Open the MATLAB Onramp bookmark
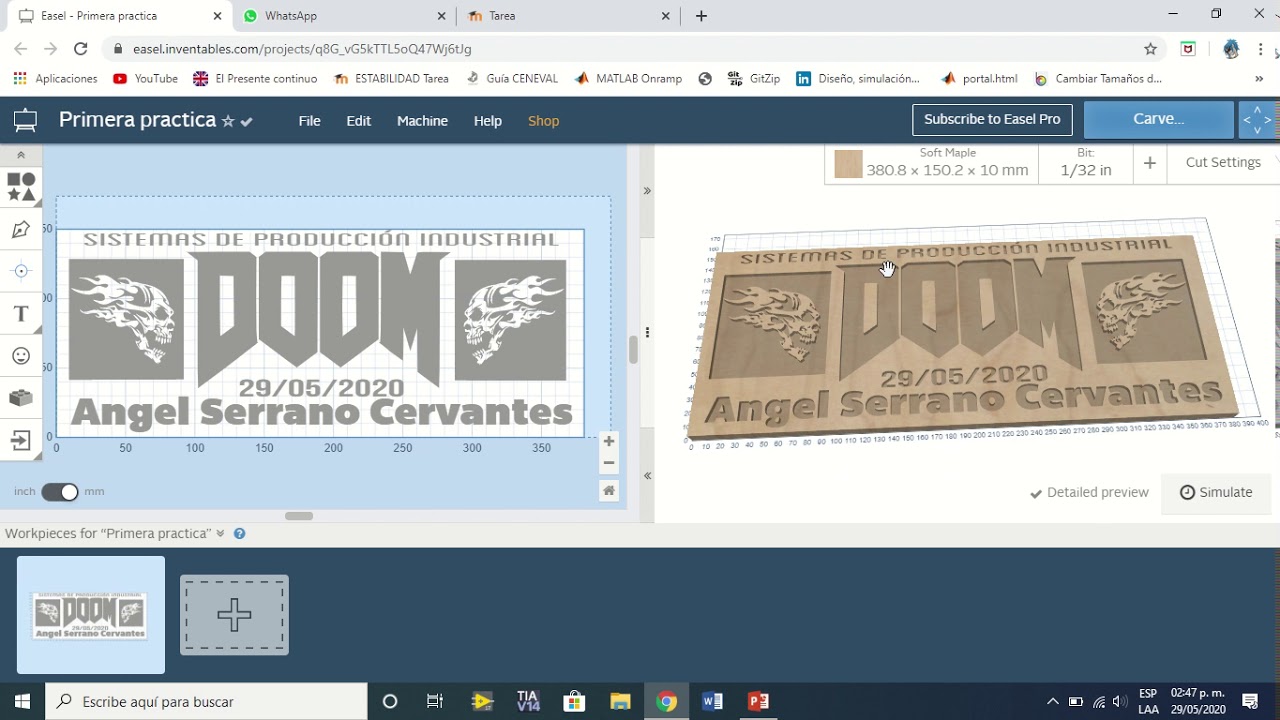The height and width of the screenshot is (720, 1280). (628, 78)
